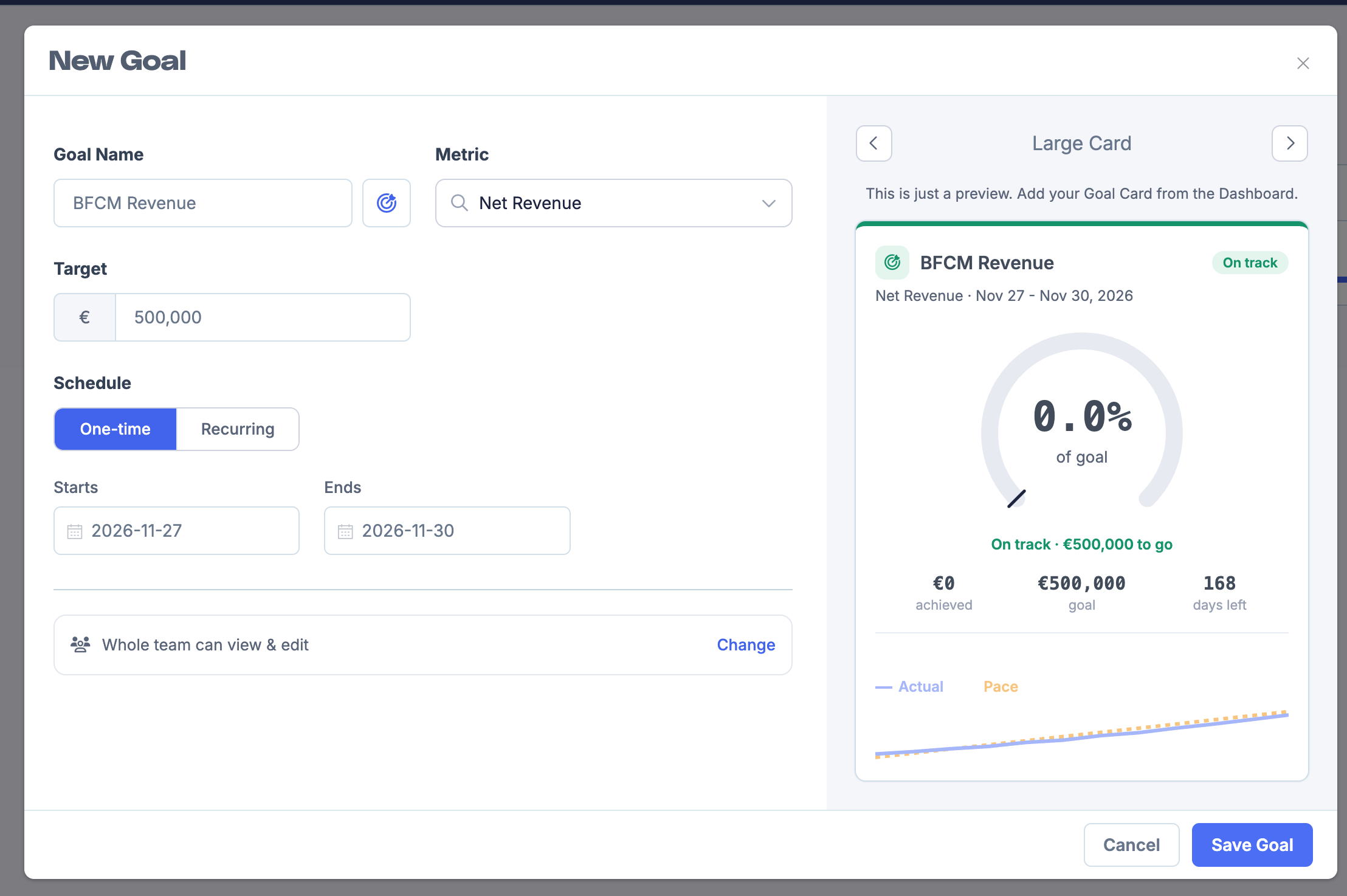The height and width of the screenshot is (896, 1347).
Task: Click 'On track · €500,000 to go' text
Action: [x=1082, y=545]
